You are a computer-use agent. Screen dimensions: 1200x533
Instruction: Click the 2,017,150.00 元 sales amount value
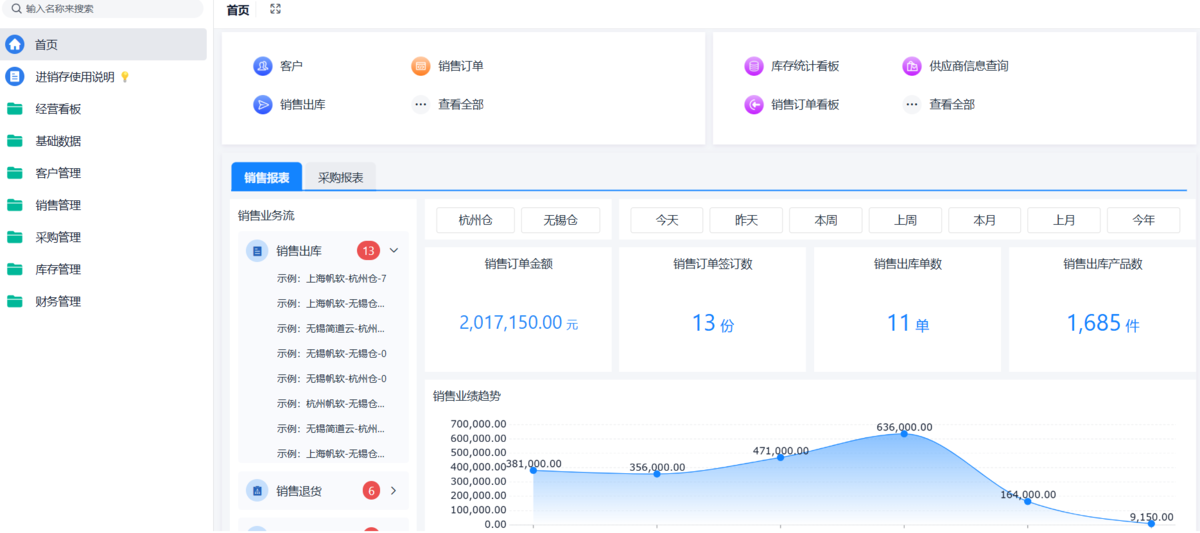518,323
